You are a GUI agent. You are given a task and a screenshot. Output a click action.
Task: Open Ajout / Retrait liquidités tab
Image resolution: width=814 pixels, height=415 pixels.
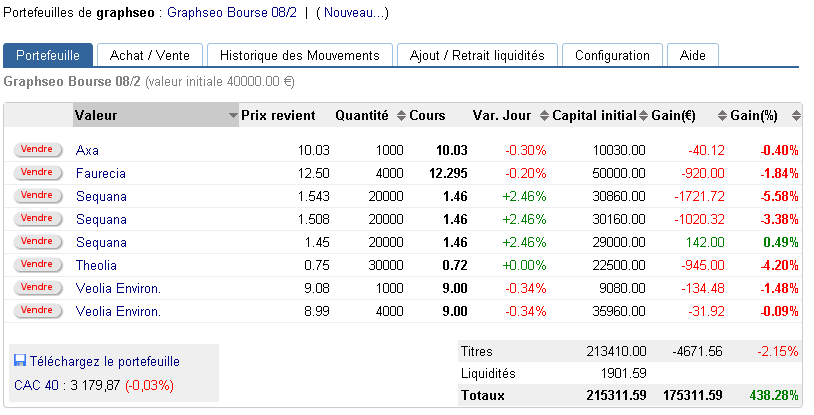coord(477,56)
